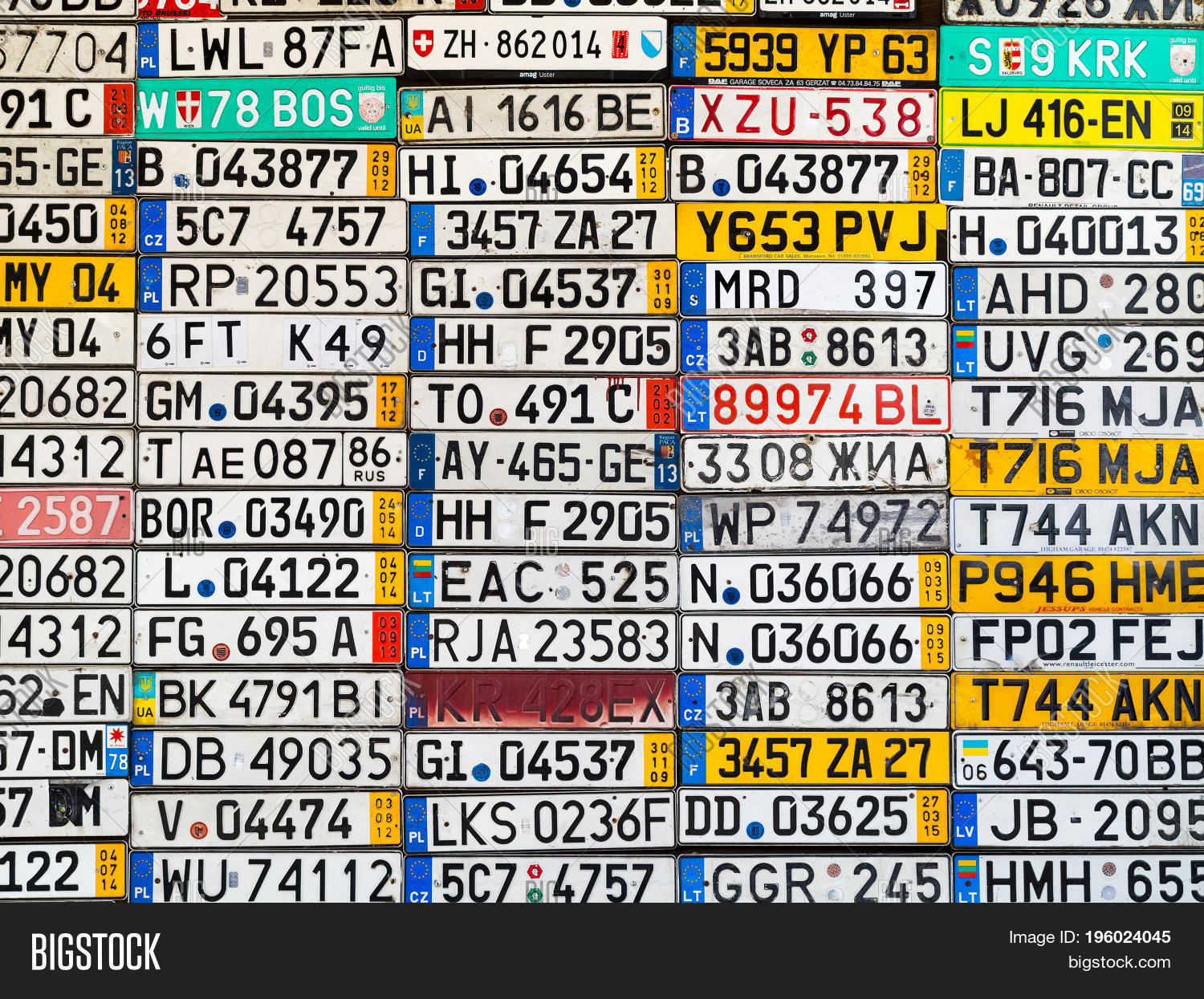
Task: Click the Swedish S band on MRD 397 plate
Action: click(x=693, y=290)
